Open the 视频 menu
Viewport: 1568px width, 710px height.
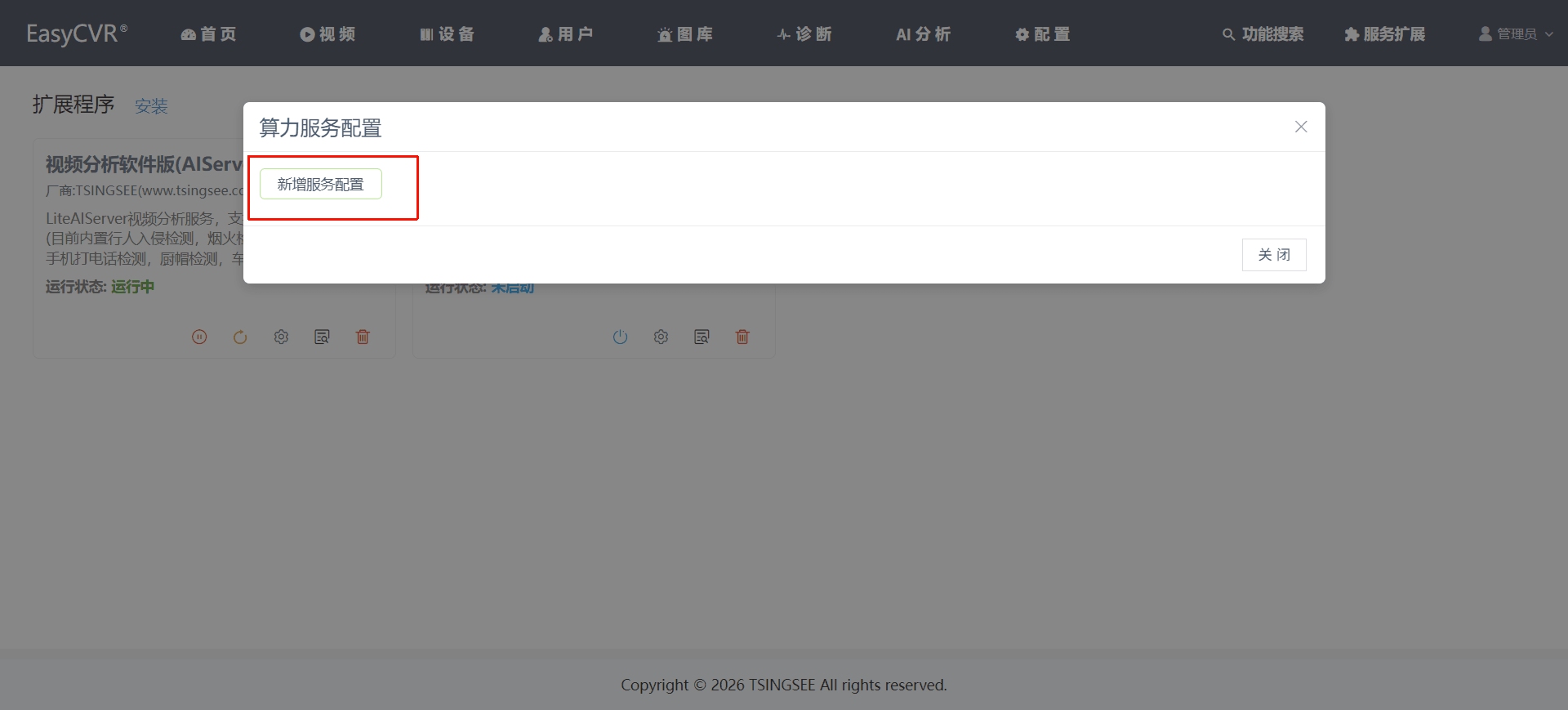pos(327,33)
